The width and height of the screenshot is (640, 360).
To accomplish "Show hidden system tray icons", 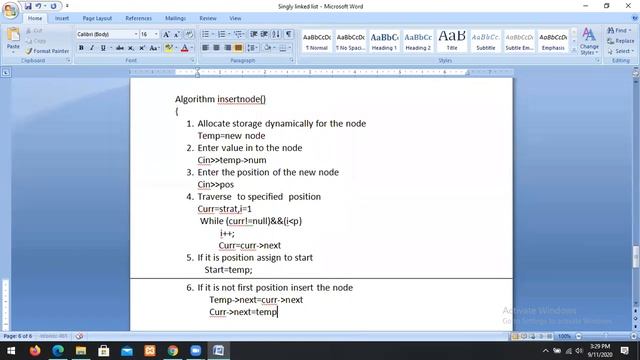I will click(x=546, y=351).
